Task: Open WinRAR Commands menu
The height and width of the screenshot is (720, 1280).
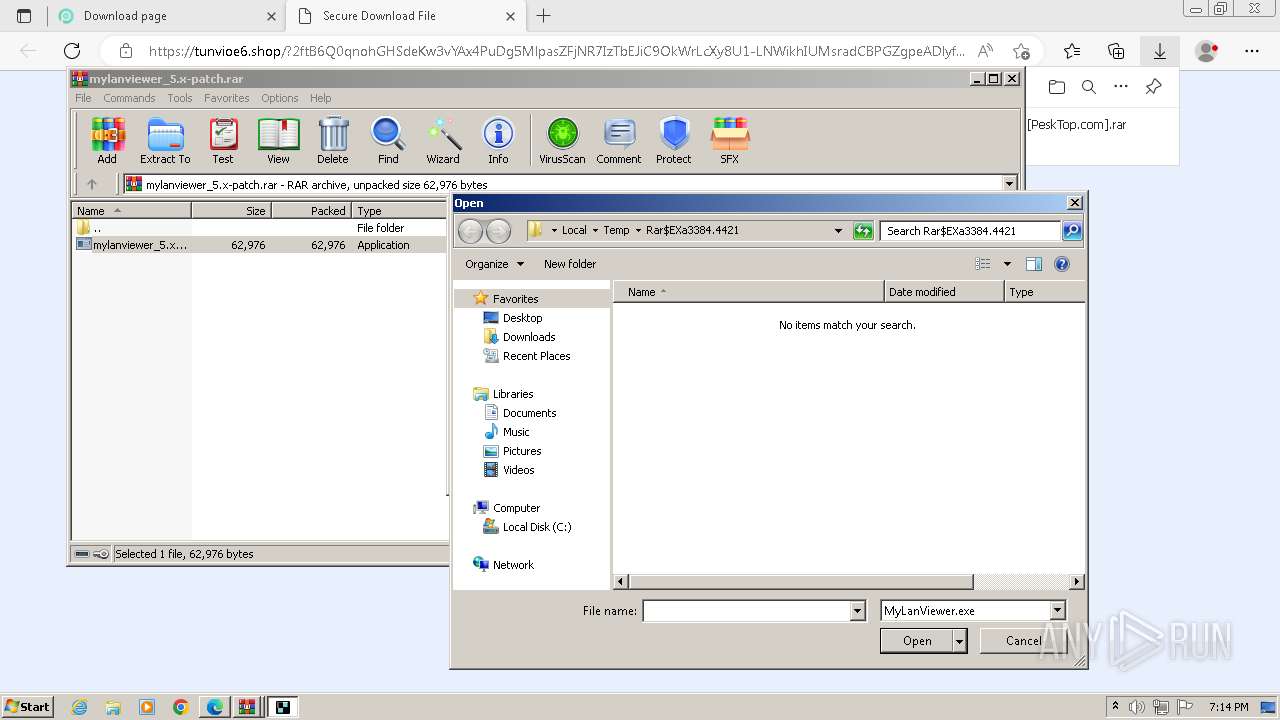Action: (x=129, y=98)
